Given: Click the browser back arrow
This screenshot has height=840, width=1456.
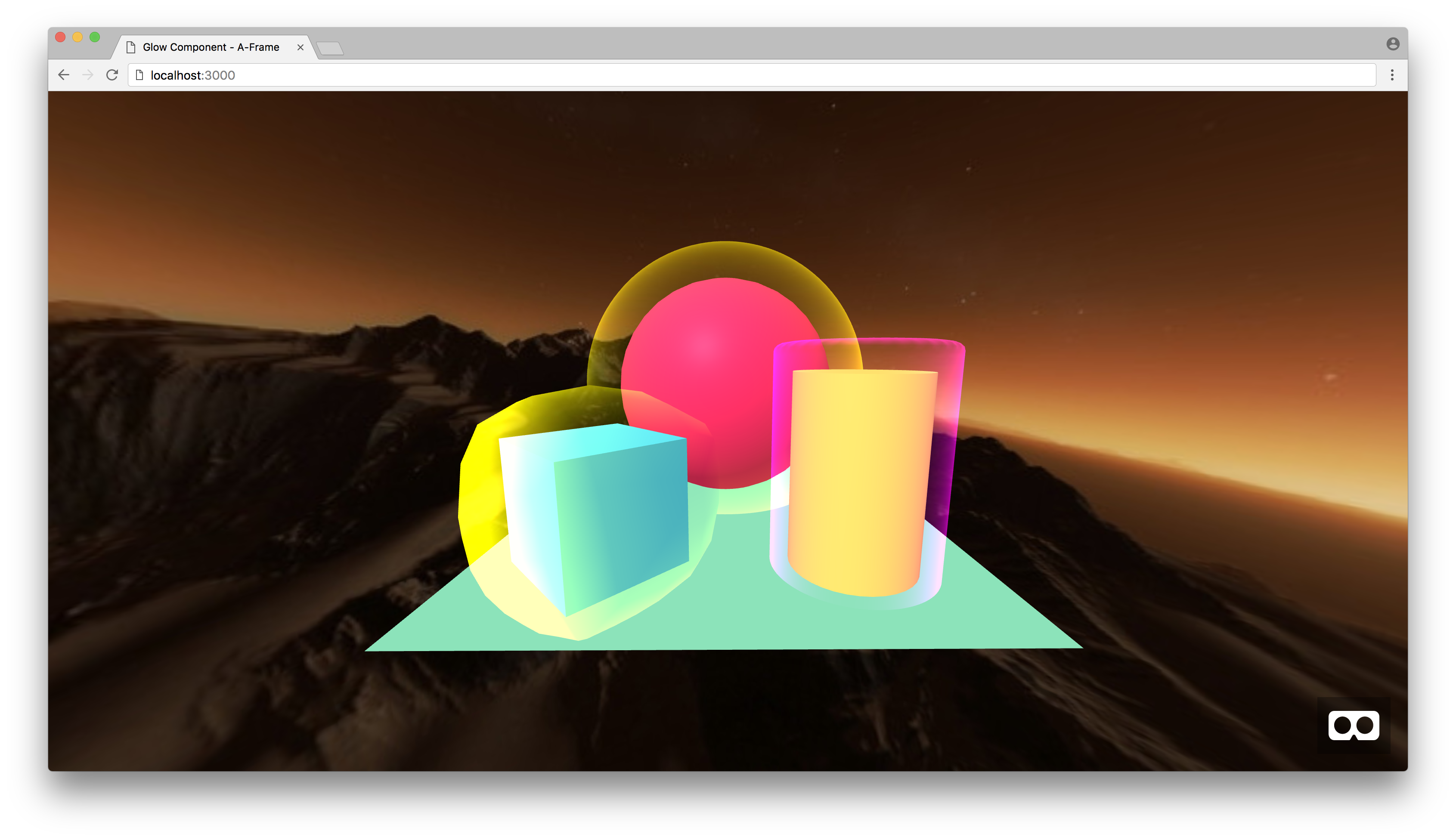Looking at the screenshot, I should (x=63, y=75).
